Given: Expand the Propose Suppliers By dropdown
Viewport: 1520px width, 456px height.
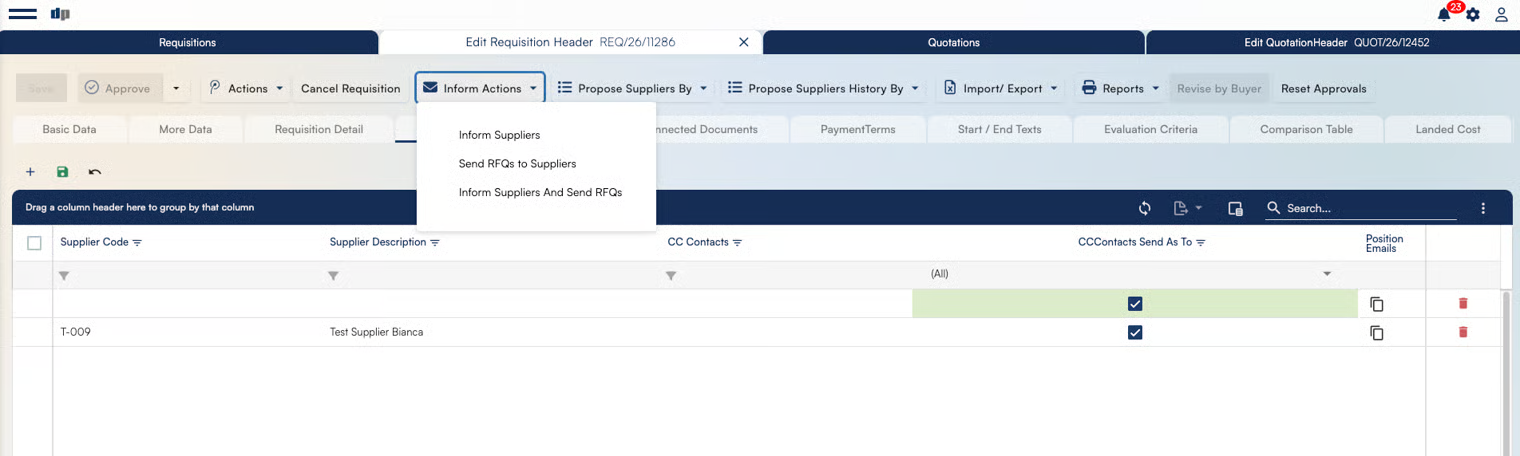Looking at the screenshot, I should 633,88.
